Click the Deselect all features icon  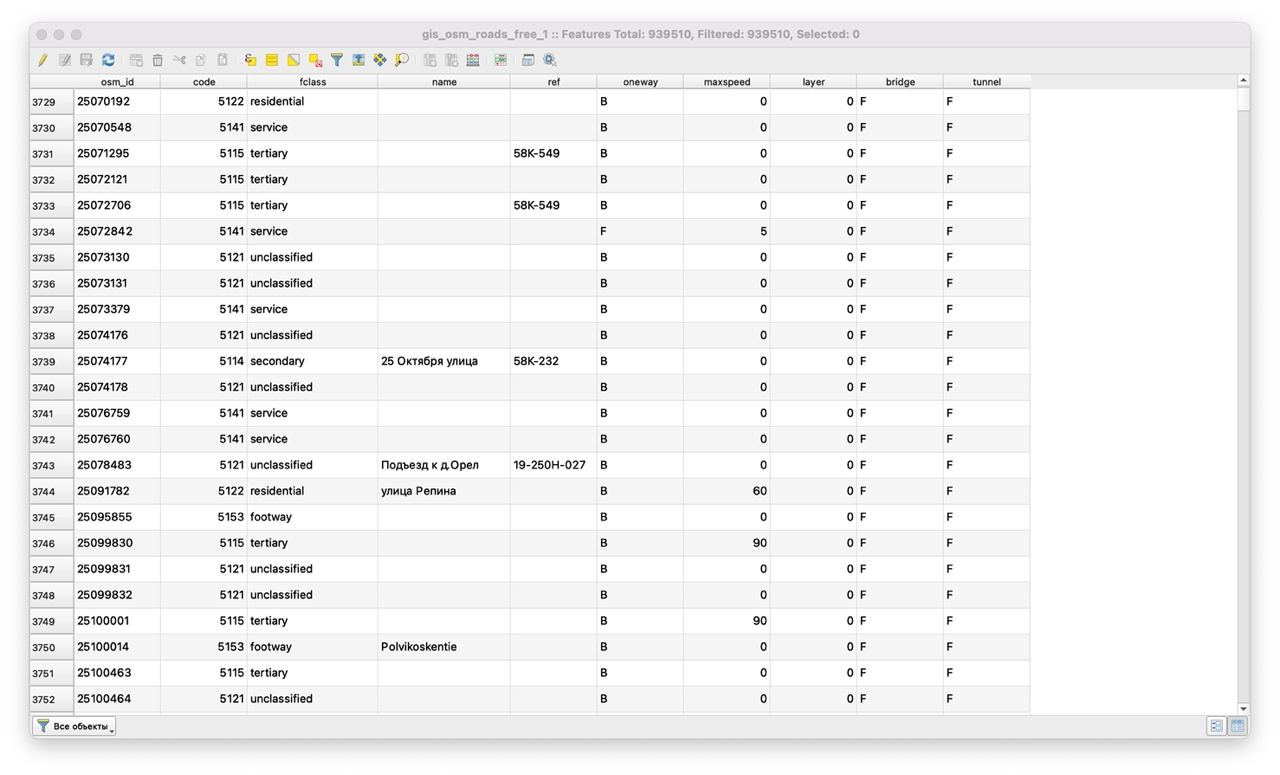pos(315,60)
